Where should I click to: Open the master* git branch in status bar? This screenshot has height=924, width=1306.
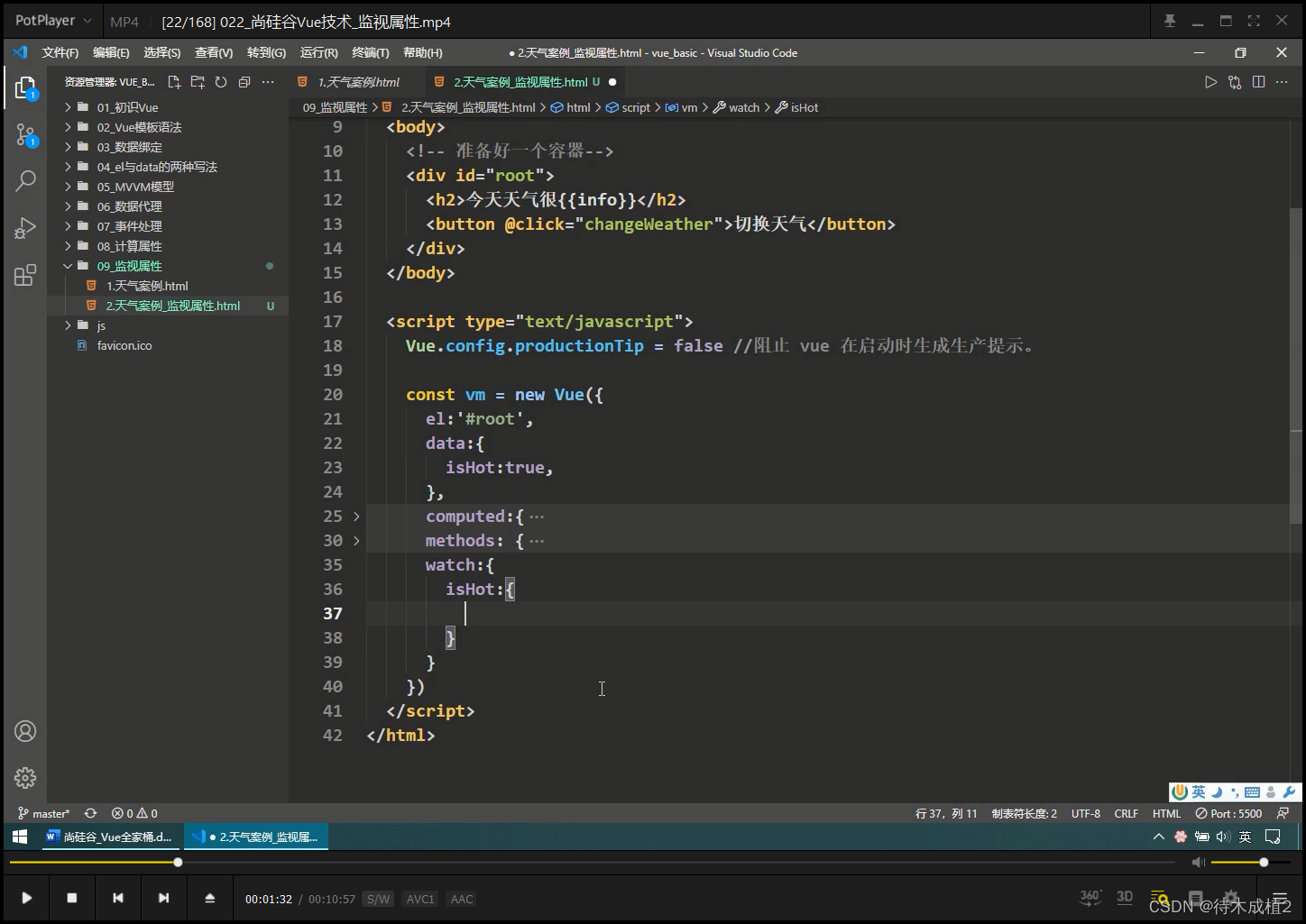(x=43, y=813)
